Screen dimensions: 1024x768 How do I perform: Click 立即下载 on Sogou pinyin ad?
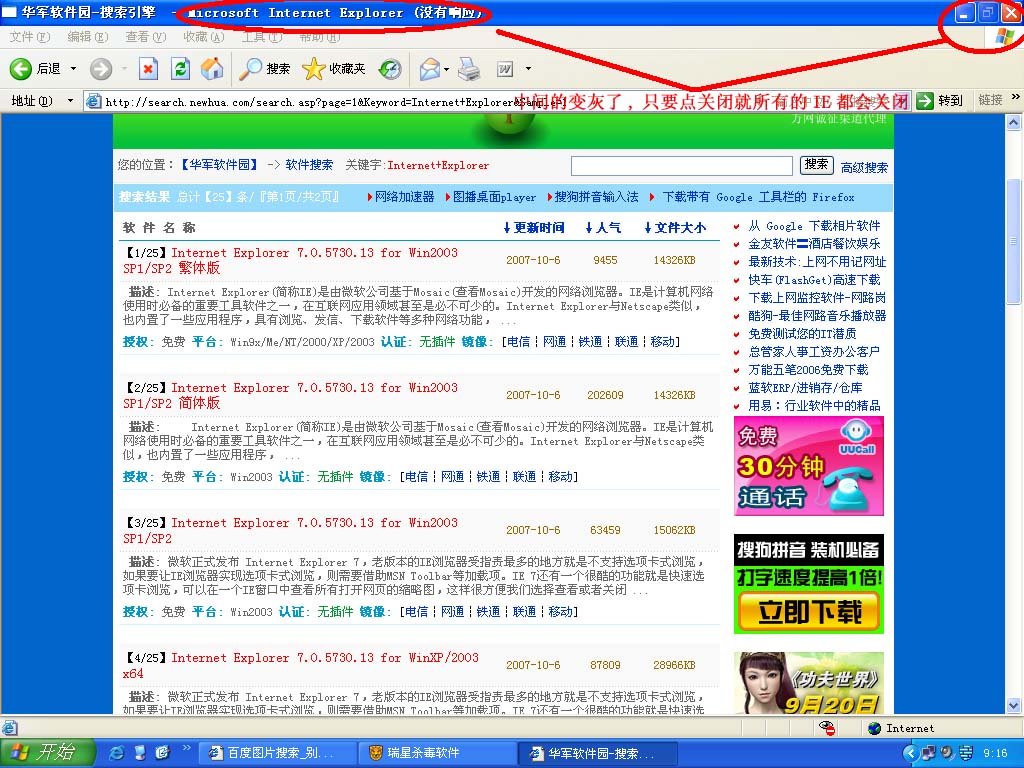point(809,612)
